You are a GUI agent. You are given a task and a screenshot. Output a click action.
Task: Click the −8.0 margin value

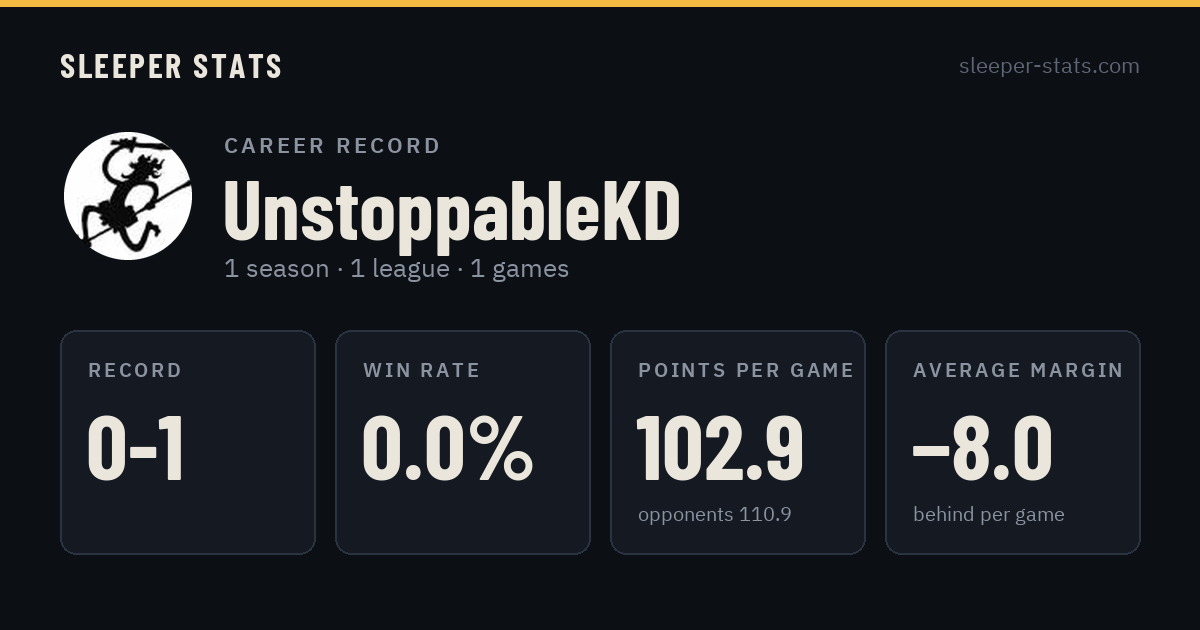tap(982, 449)
